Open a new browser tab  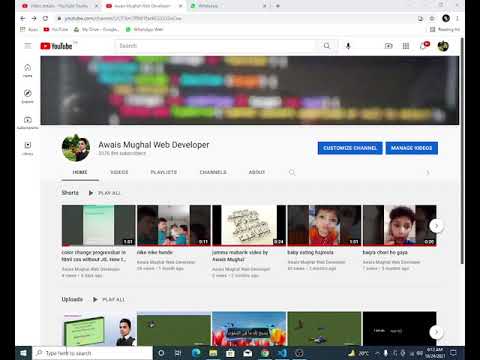tap(278, 6)
